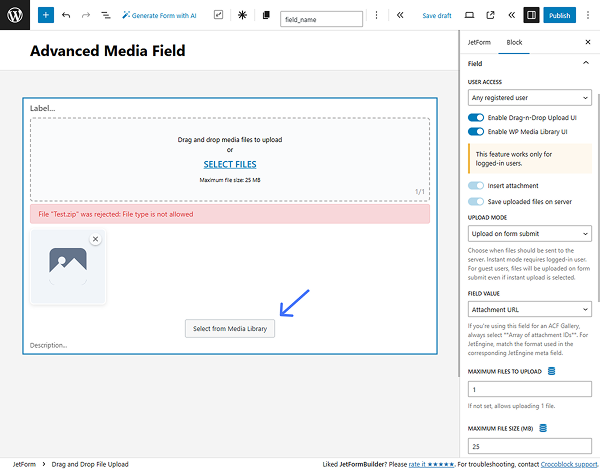600x470 pixels.
Task: Click the Description placeholder text
Action: pos(49,345)
